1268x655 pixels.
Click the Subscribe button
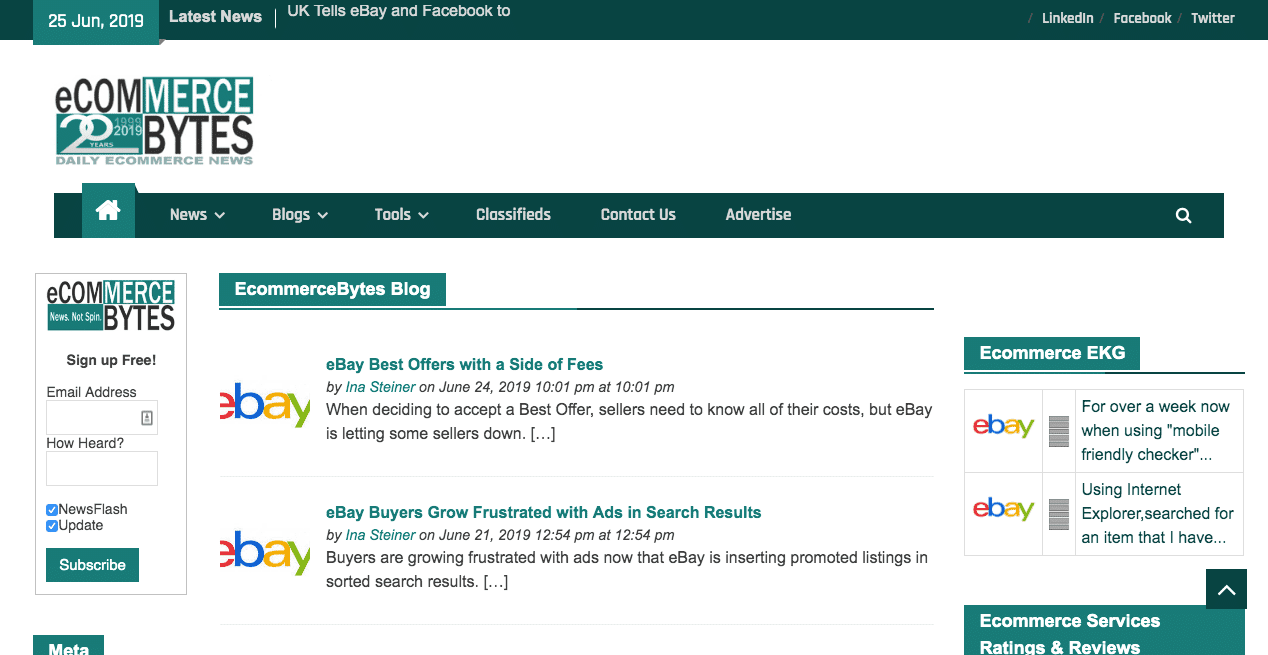point(92,565)
